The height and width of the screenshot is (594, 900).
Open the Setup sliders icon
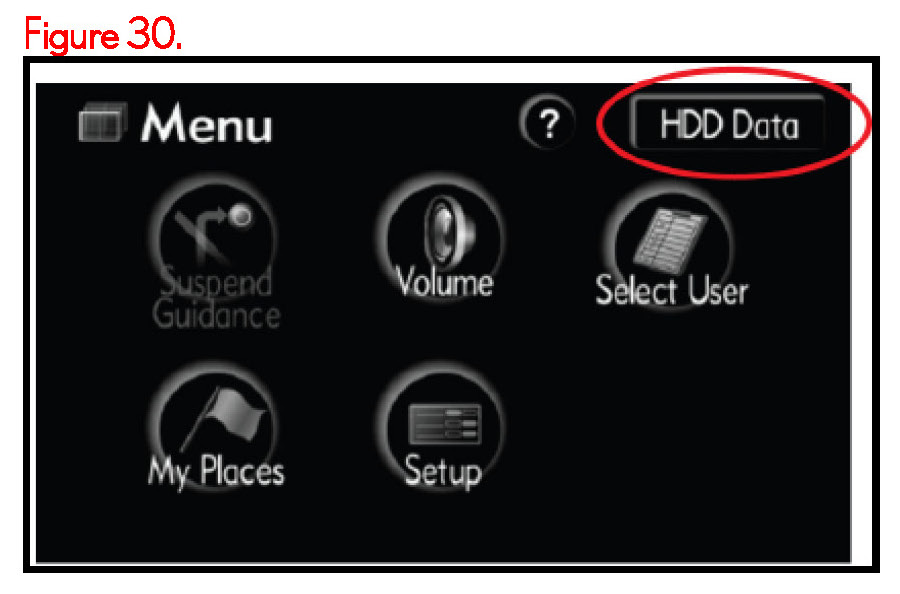tap(444, 424)
